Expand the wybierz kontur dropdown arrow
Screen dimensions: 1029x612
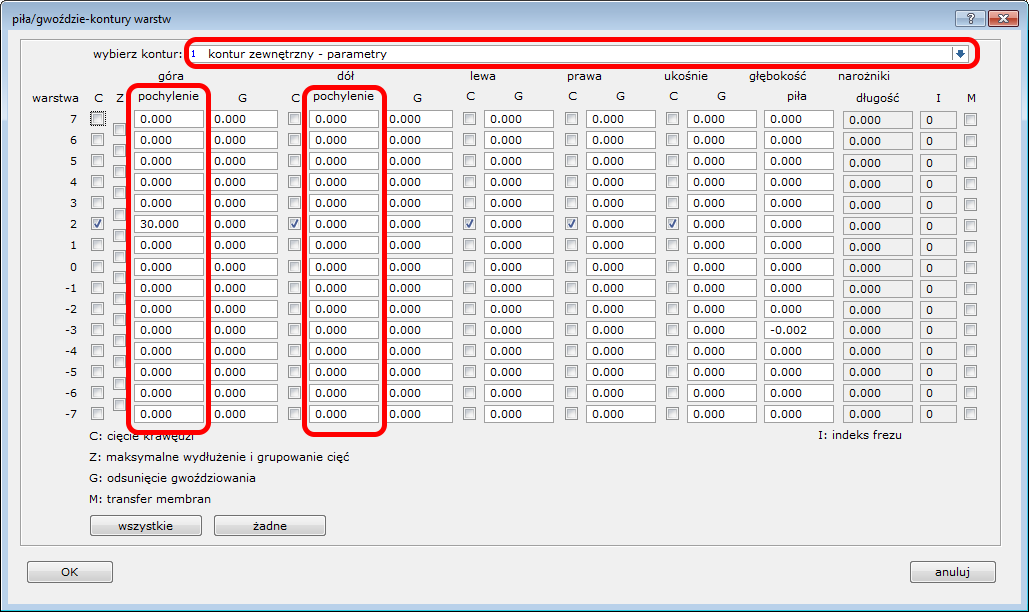coord(960,54)
